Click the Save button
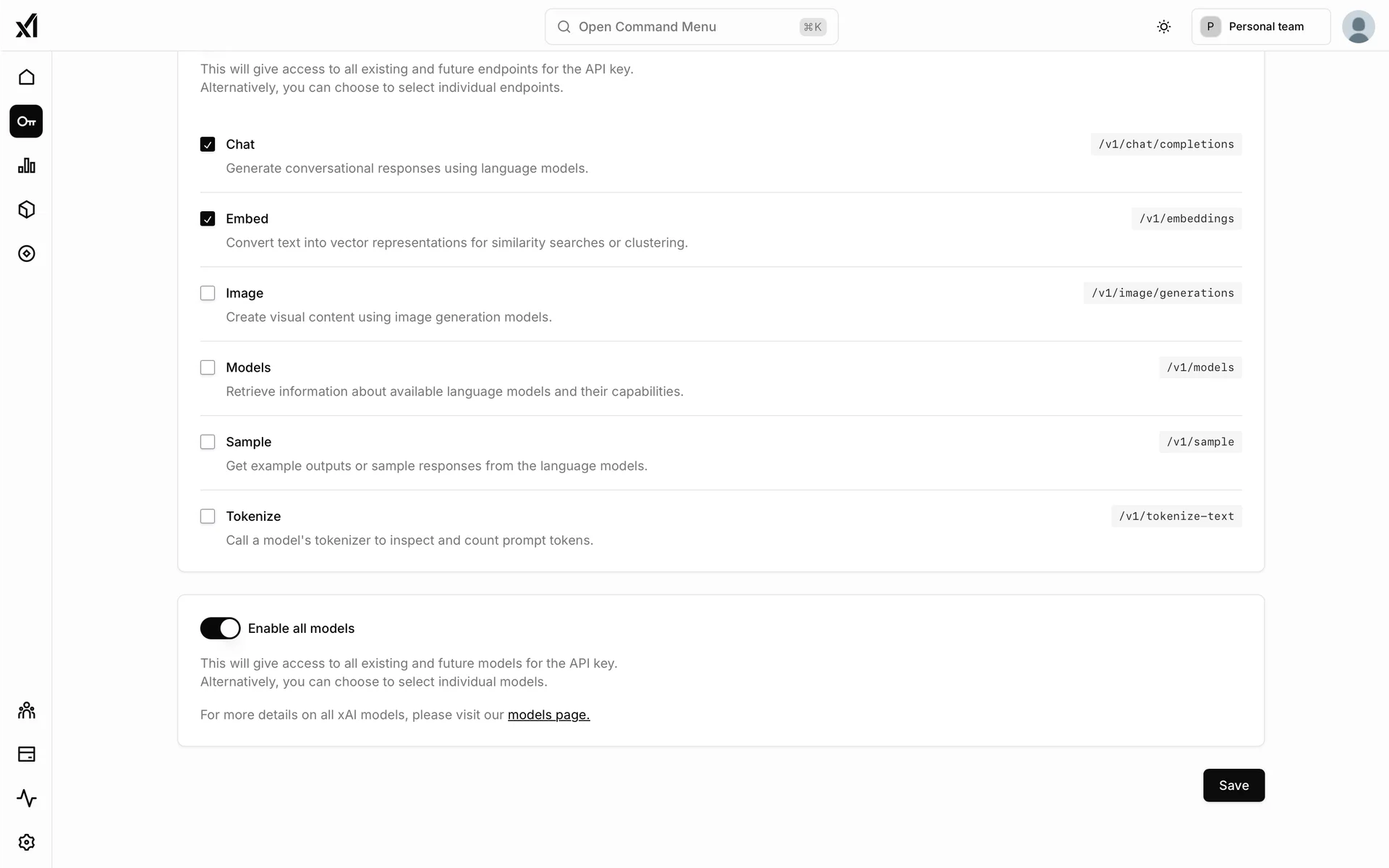Viewport: 1389px width, 868px height. (x=1233, y=786)
